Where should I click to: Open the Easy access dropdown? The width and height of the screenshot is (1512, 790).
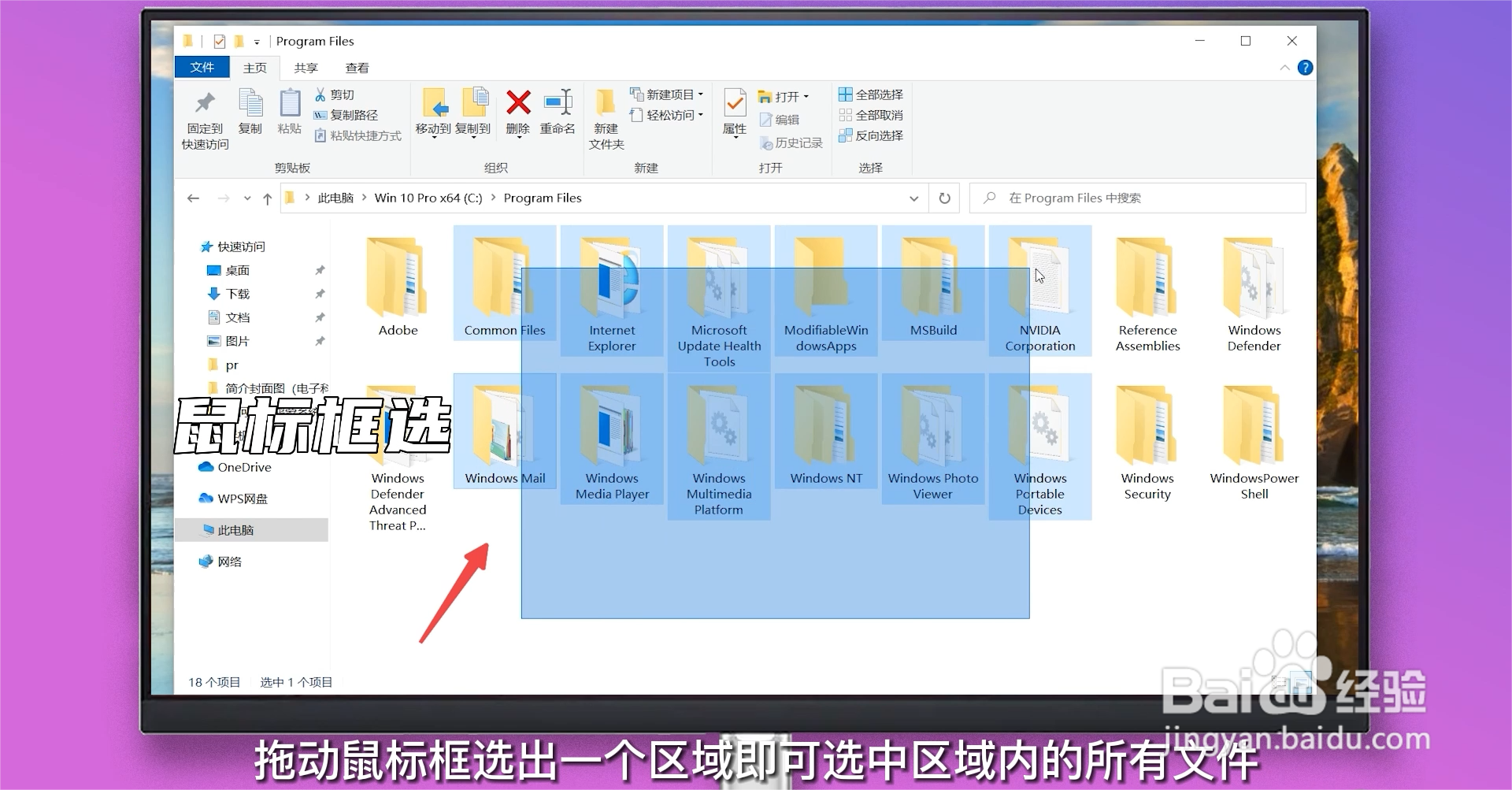(666, 115)
